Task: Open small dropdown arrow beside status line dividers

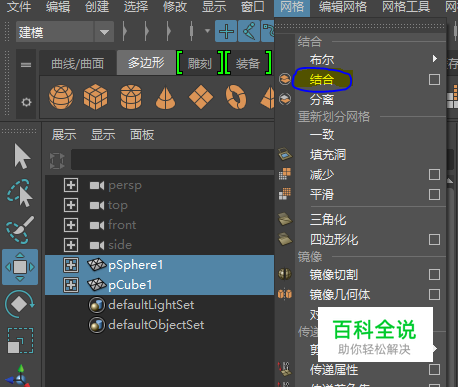Action: point(207,31)
